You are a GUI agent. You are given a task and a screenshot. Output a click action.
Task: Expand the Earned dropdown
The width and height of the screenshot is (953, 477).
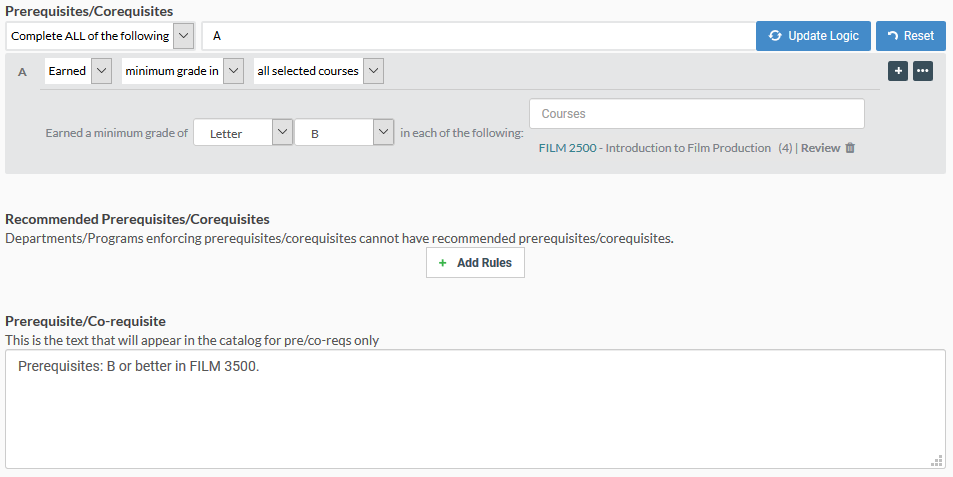click(x=78, y=71)
